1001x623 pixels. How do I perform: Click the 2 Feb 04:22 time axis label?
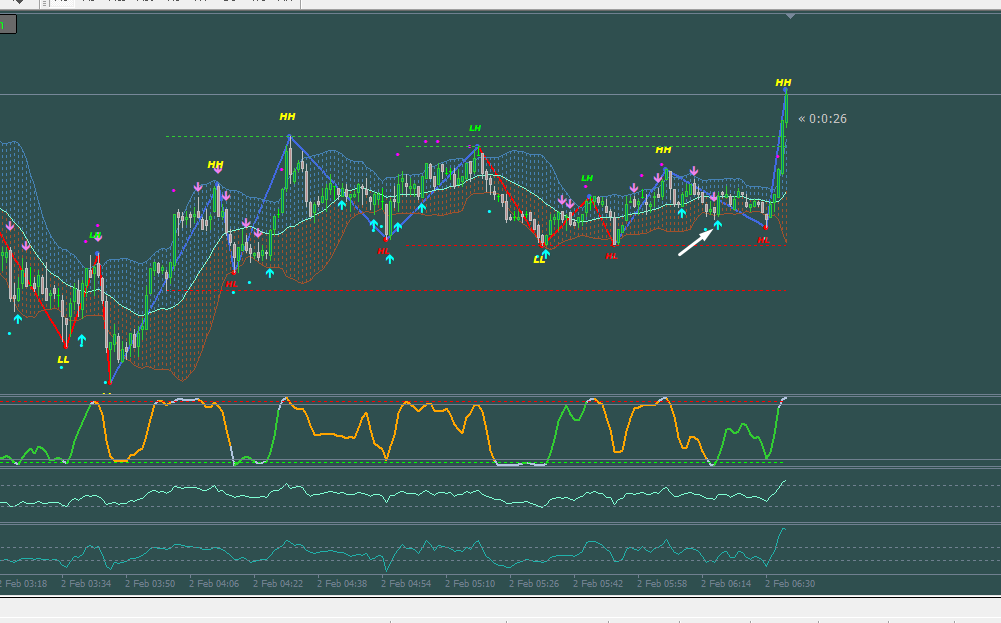coord(278,583)
